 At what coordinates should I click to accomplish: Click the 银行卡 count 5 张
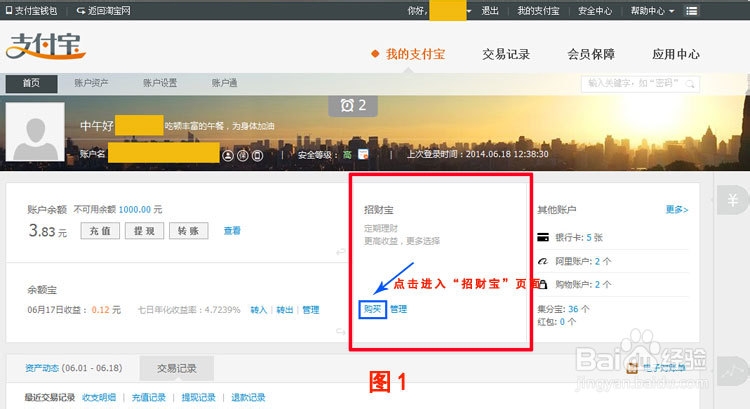[595, 237]
